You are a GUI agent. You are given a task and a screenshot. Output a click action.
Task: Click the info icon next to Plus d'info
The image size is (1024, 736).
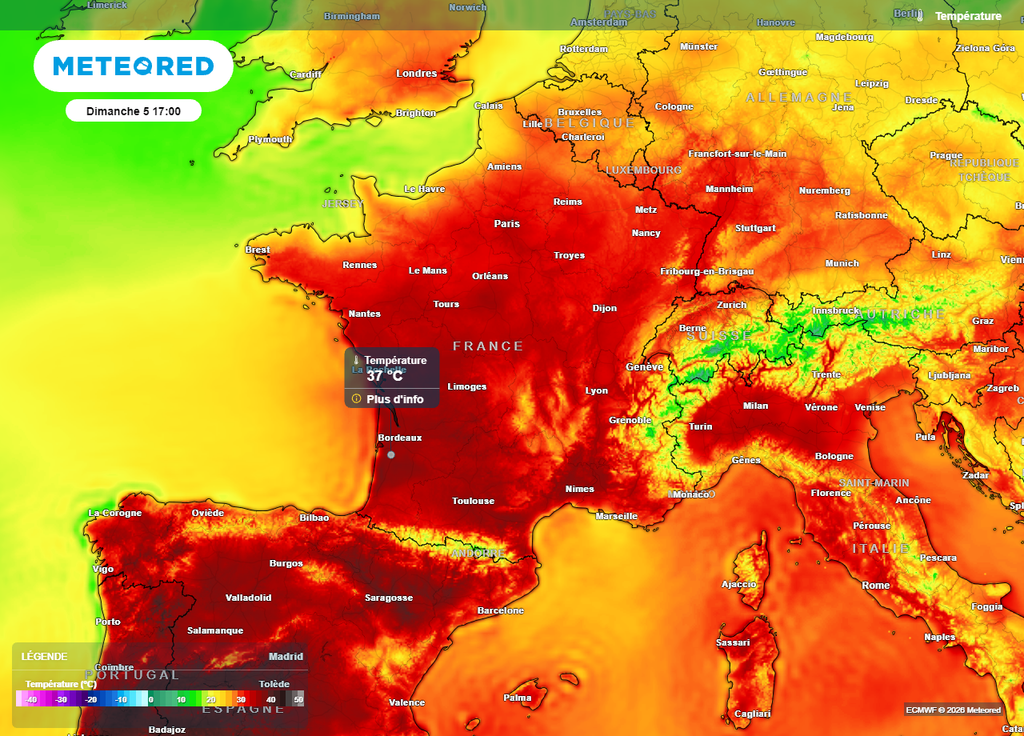(357, 398)
